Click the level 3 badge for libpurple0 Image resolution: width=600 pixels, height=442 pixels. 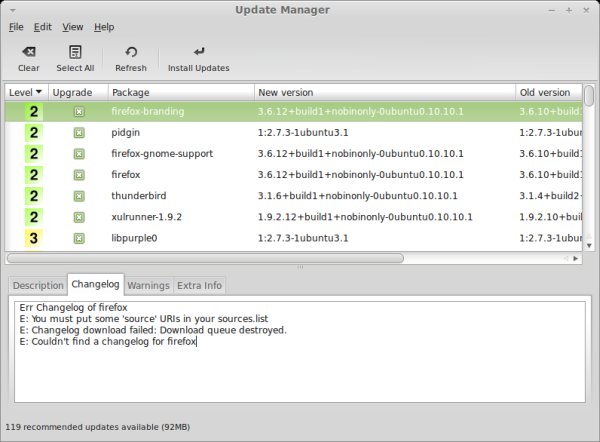[x=35, y=238]
